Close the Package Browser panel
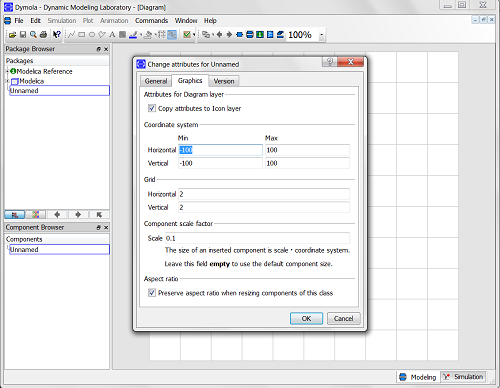This screenshot has width=500, height=388. point(106,49)
